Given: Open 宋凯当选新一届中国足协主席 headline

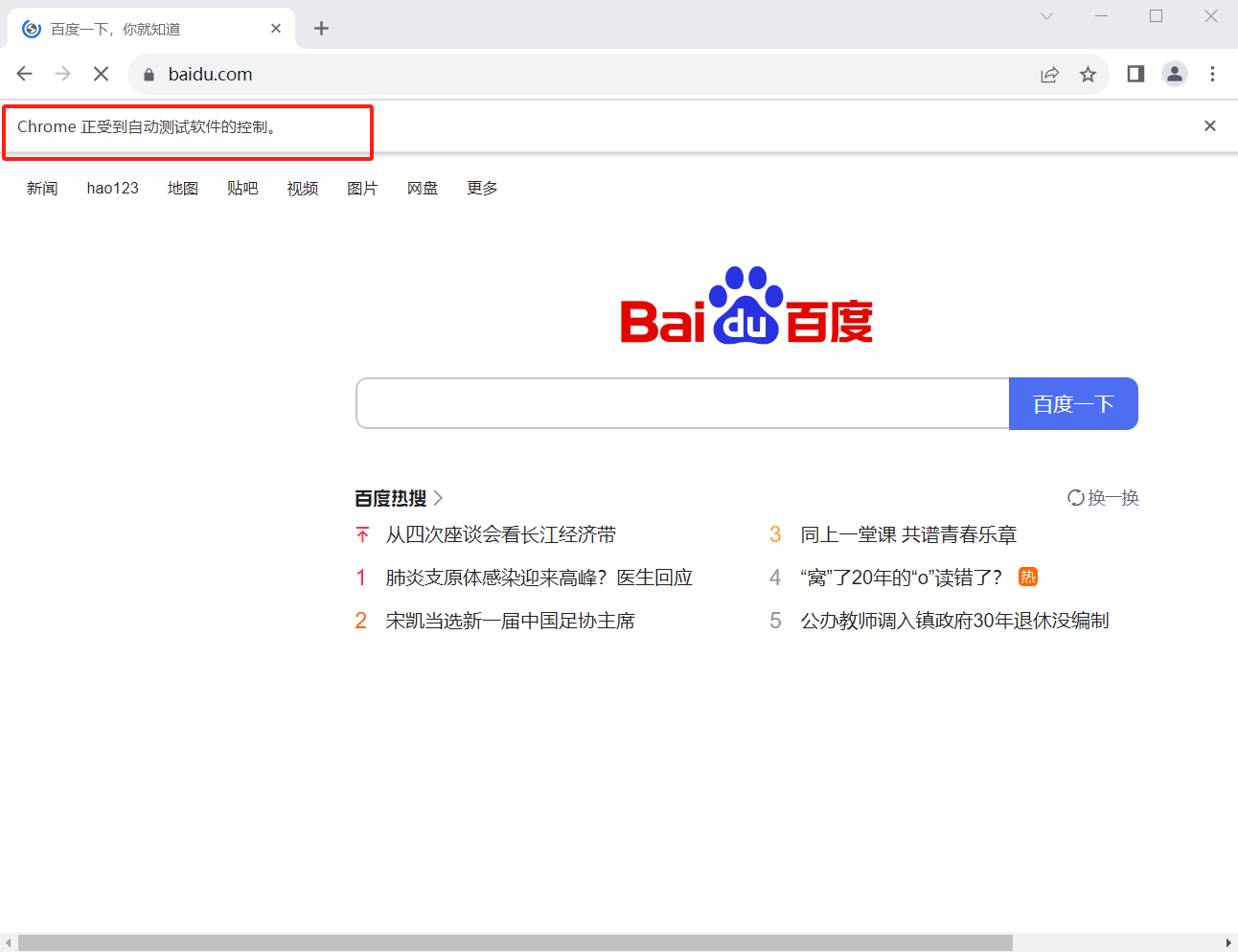Looking at the screenshot, I should (511, 621).
